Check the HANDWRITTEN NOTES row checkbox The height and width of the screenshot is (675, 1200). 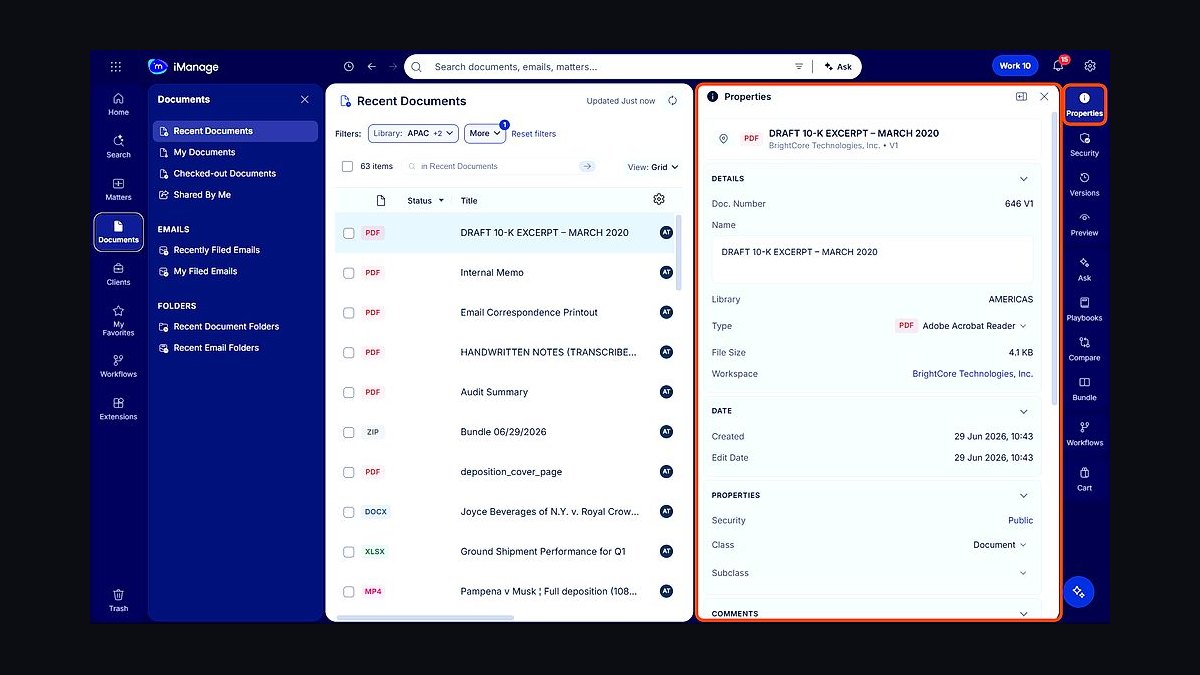click(349, 353)
